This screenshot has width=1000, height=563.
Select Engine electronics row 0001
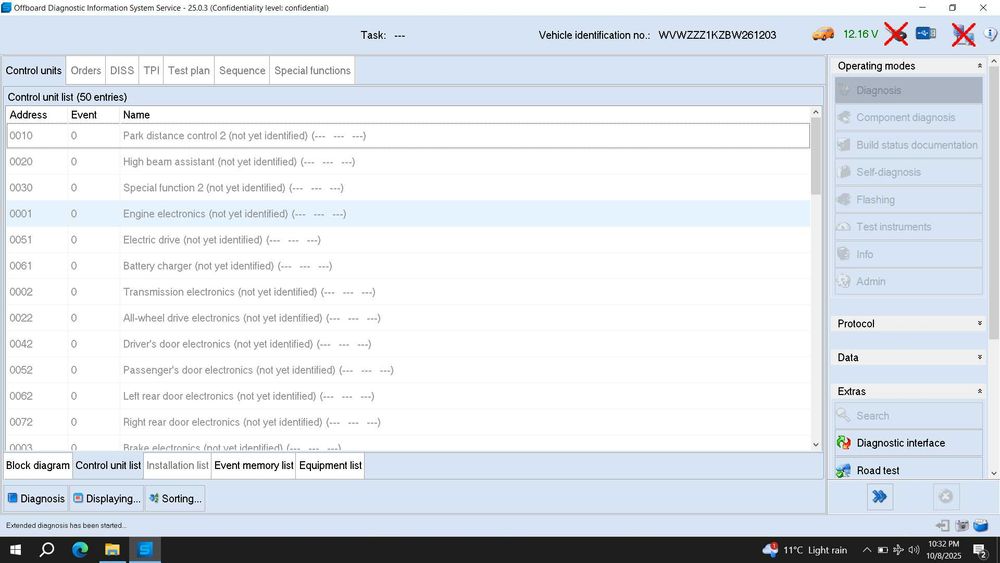click(x=408, y=214)
